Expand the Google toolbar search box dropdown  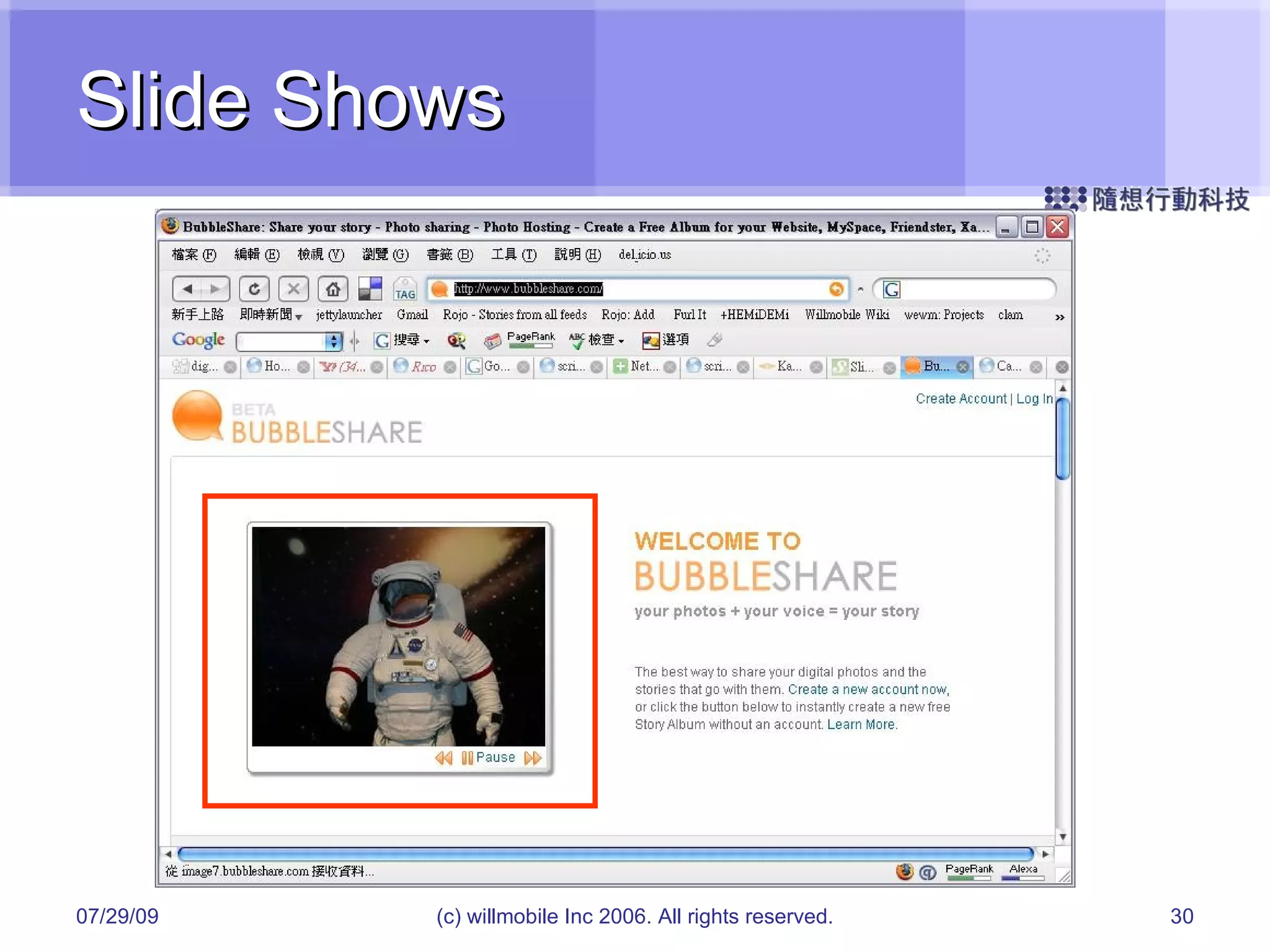tap(334, 341)
